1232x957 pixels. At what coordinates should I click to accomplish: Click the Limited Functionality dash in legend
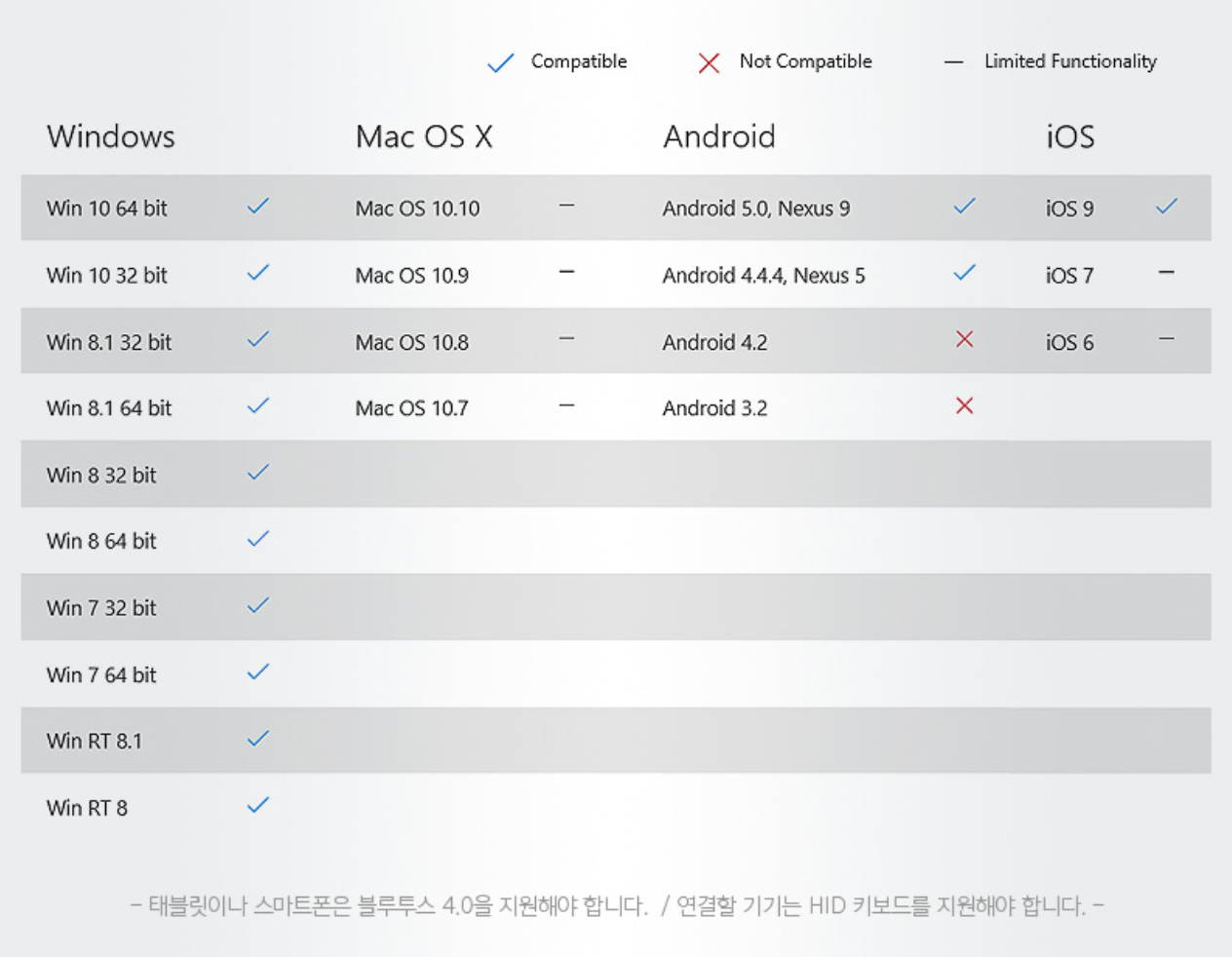(953, 62)
